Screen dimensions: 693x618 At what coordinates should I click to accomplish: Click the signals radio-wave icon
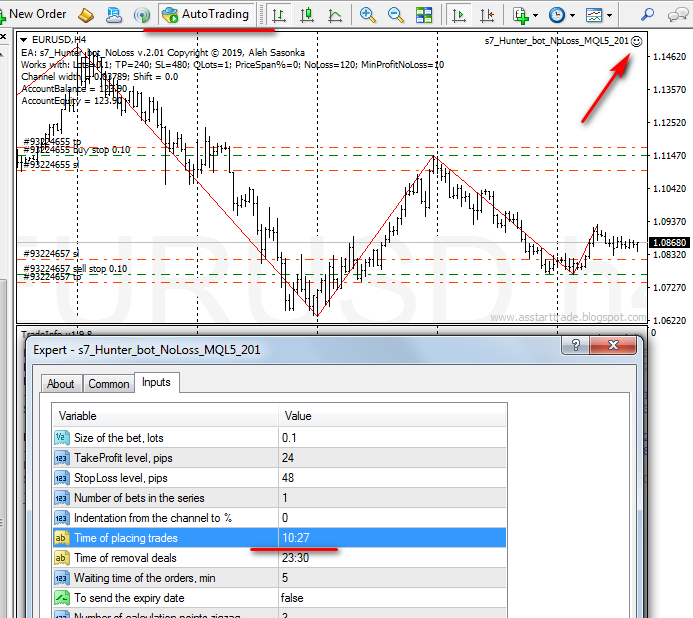141,15
